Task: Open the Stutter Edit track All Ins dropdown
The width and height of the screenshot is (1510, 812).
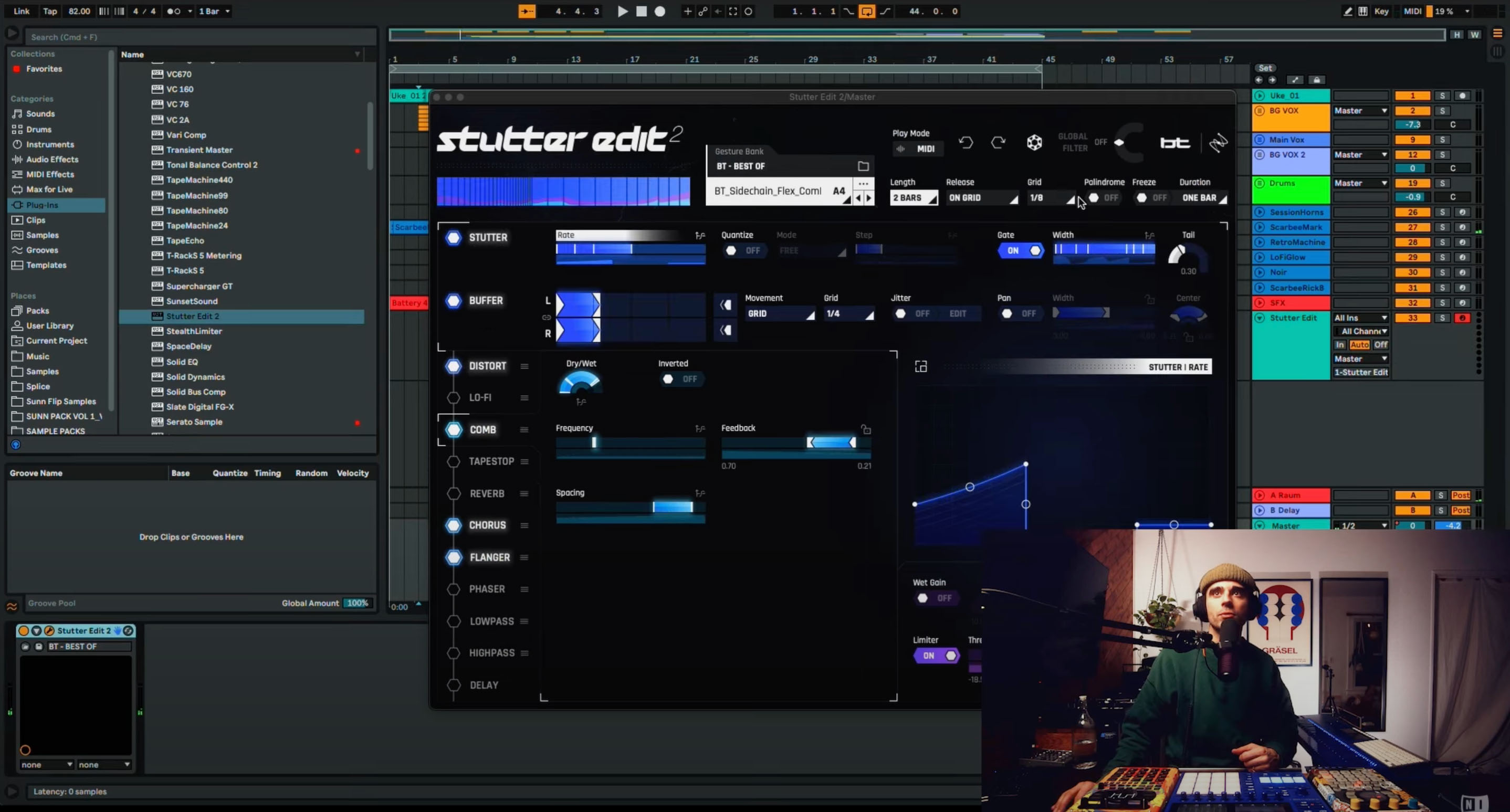Action: click(1360, 318)
